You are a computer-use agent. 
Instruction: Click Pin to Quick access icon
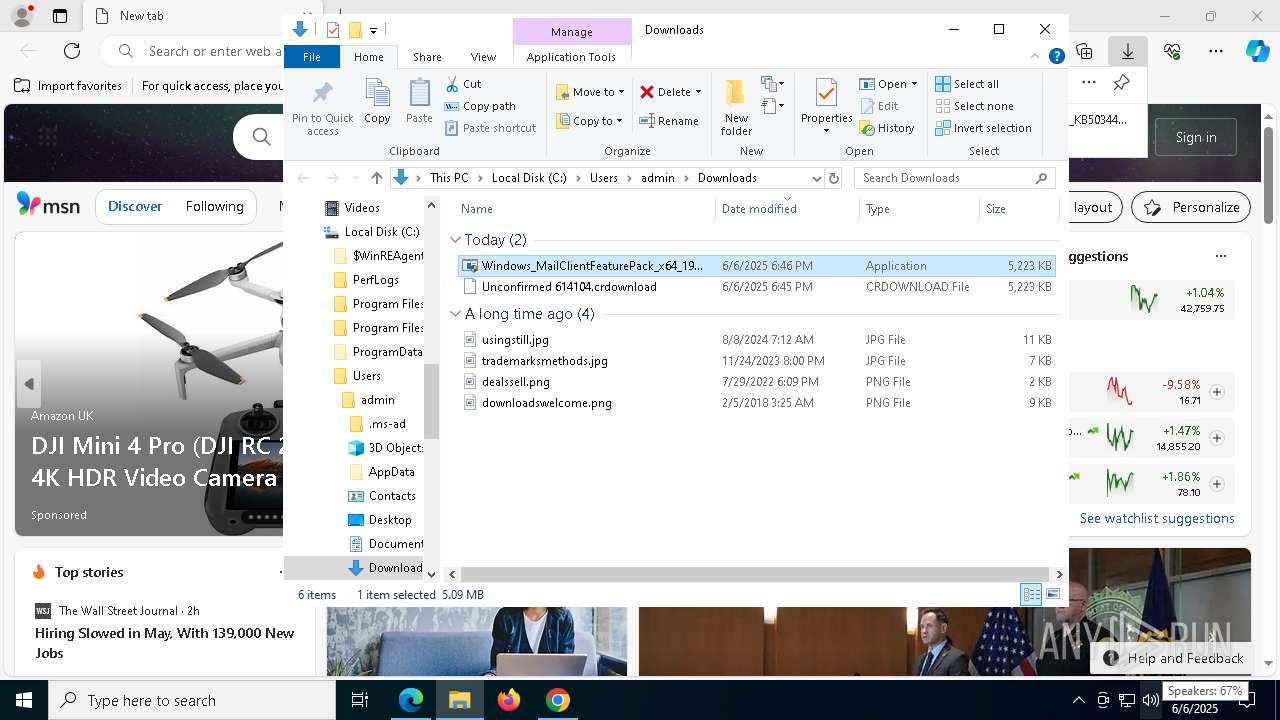click(322, 108)
